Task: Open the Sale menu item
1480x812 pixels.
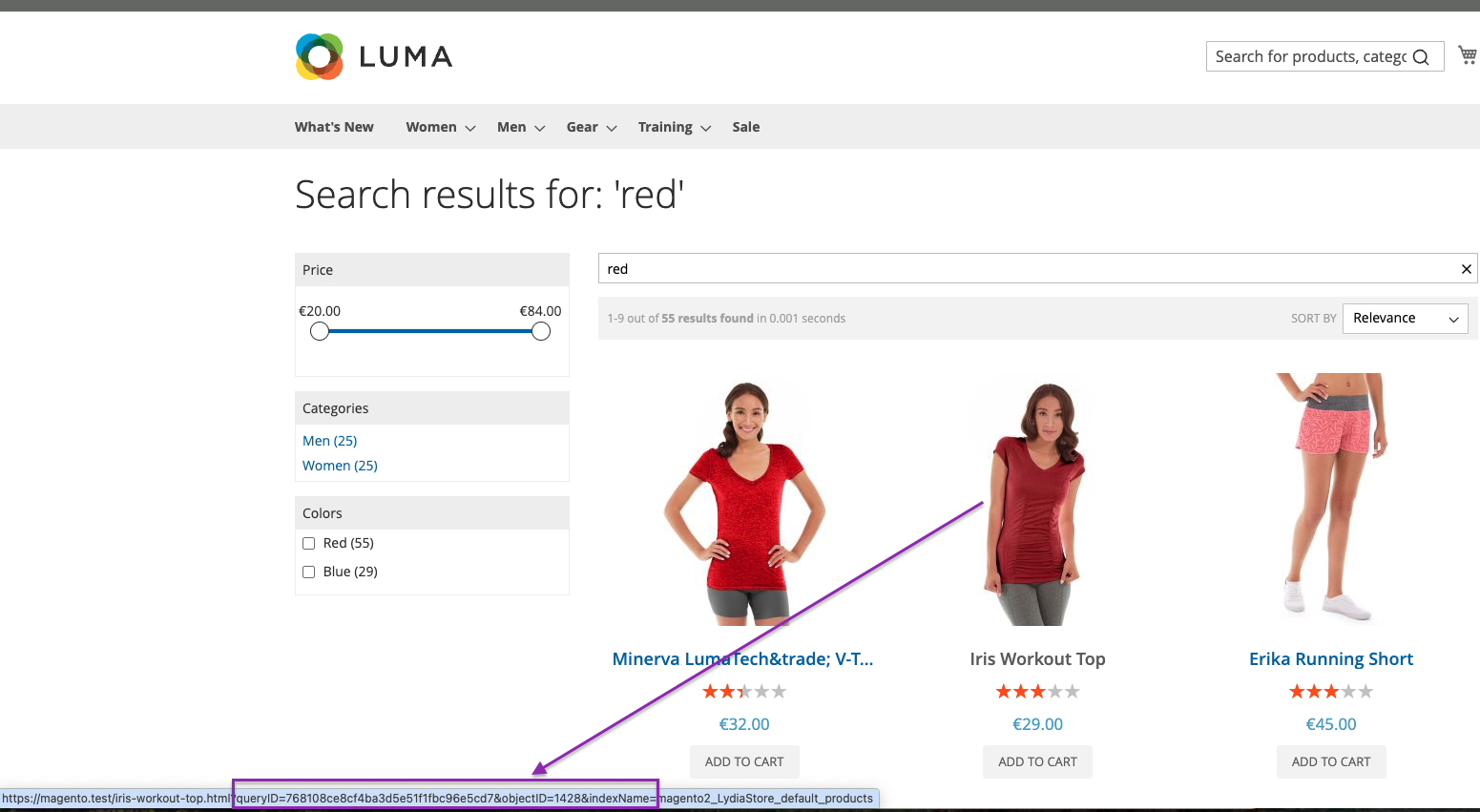Action: point(746,127)
